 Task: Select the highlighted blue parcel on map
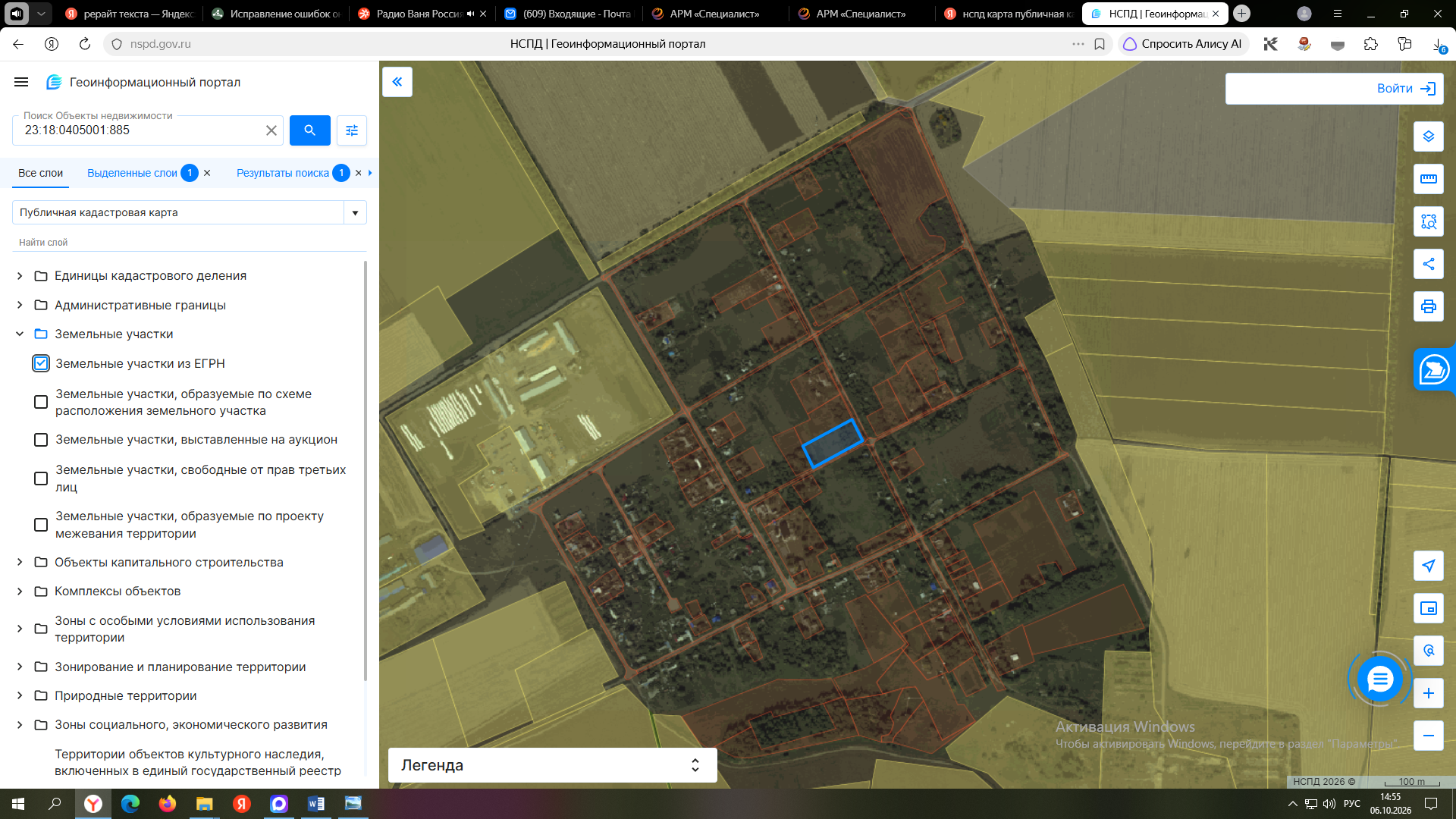(x=833, y=443)
